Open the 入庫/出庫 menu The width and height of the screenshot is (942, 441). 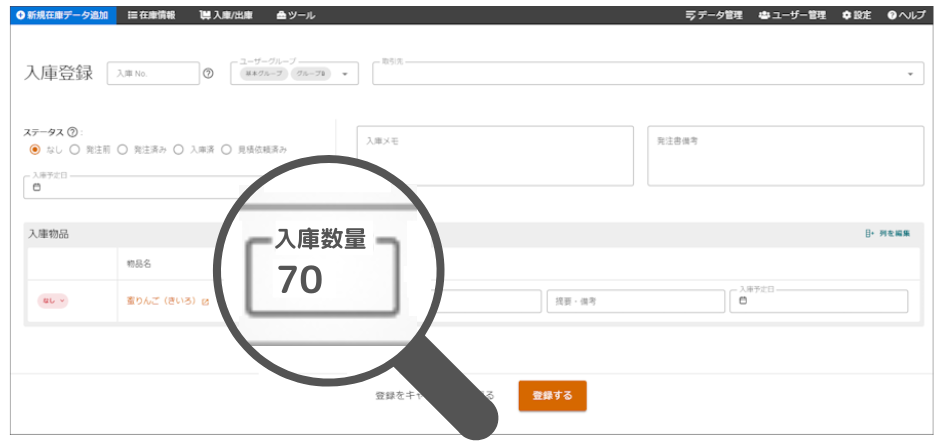(226, 16)
